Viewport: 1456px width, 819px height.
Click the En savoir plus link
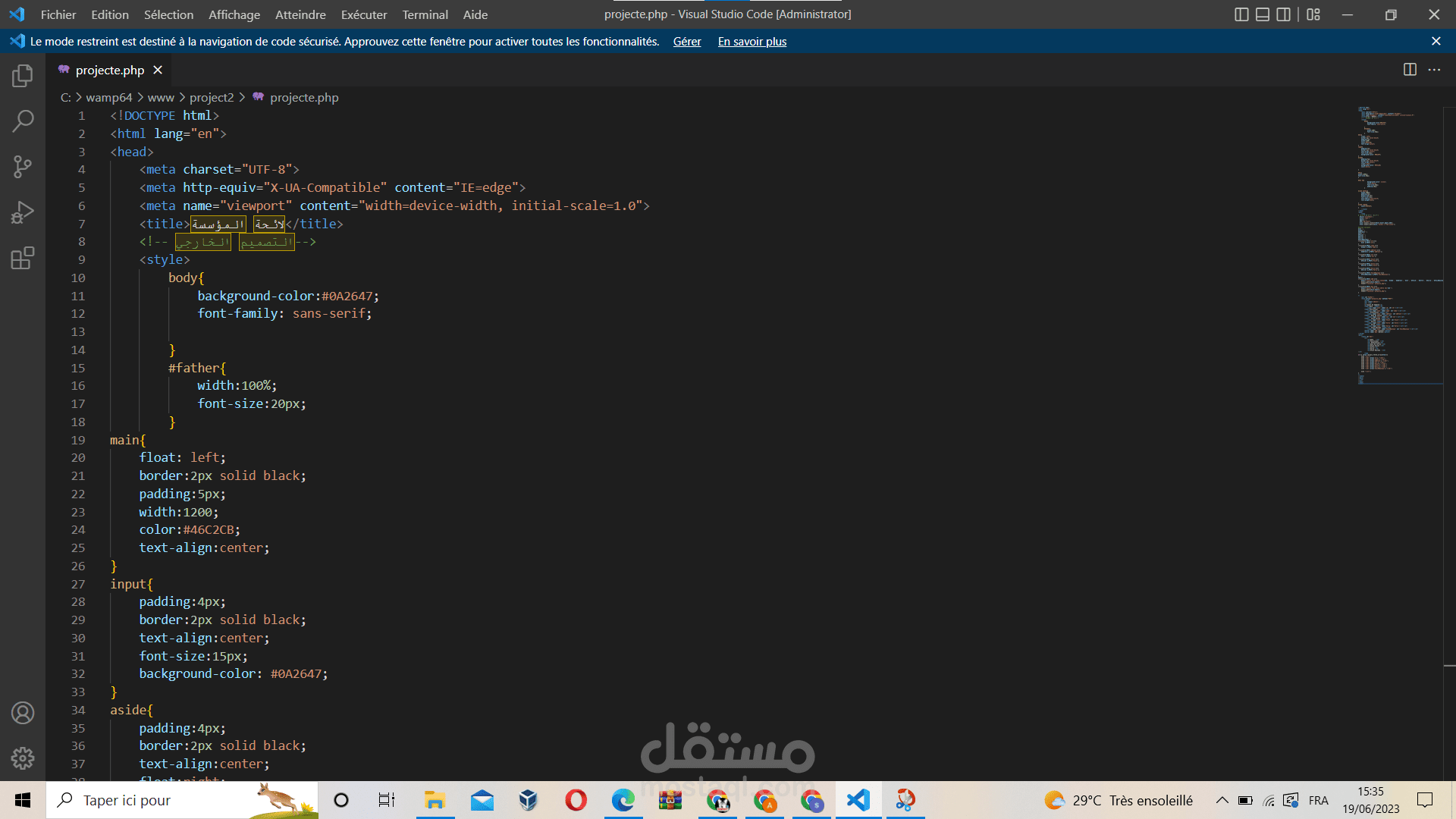(752, 42)
